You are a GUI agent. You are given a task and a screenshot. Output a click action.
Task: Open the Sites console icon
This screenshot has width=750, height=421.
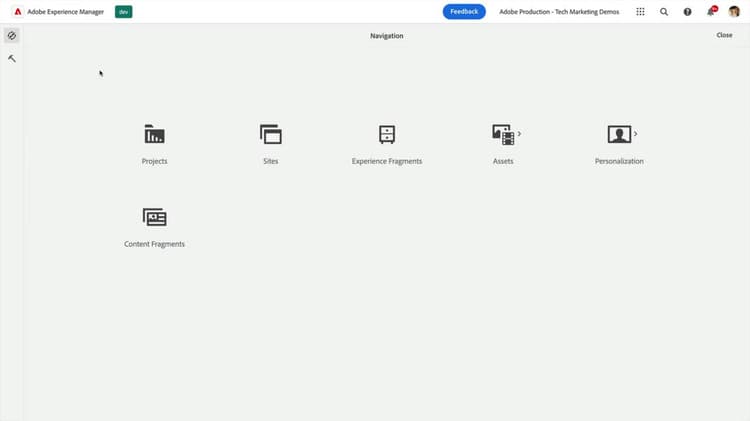[x=271, y=134]
